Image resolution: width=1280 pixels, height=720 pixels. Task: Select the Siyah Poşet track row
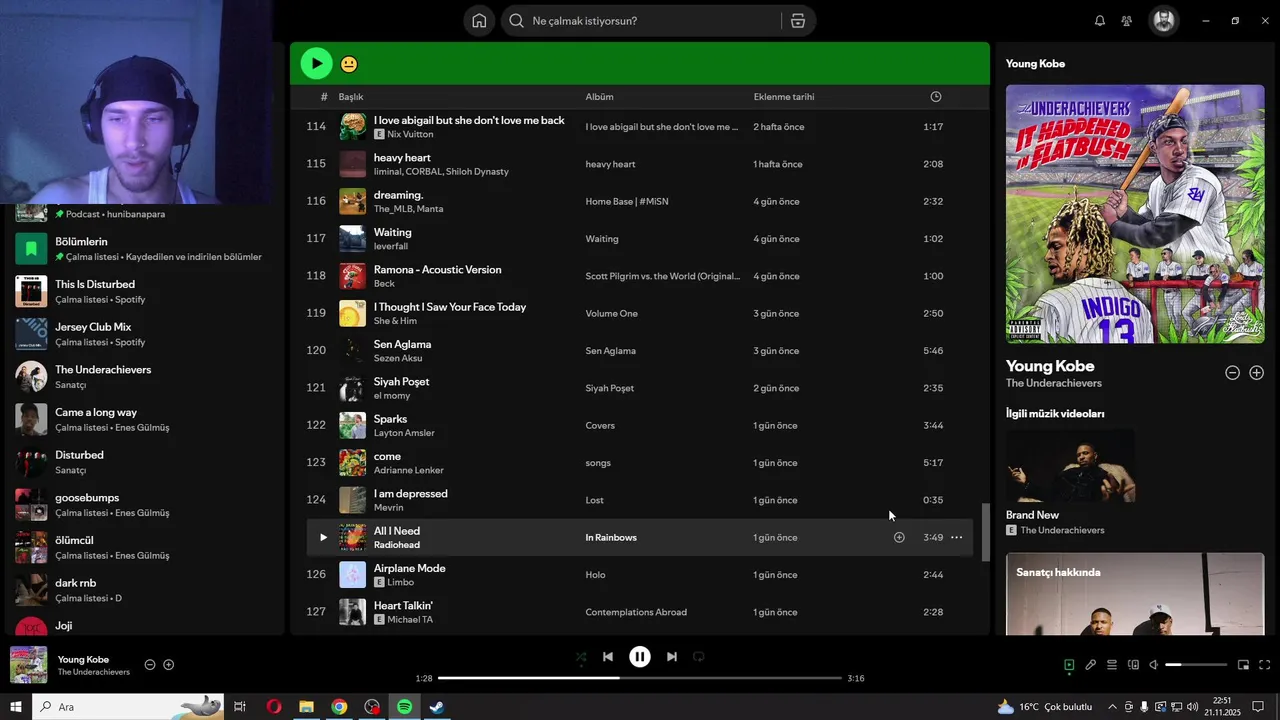640,388
